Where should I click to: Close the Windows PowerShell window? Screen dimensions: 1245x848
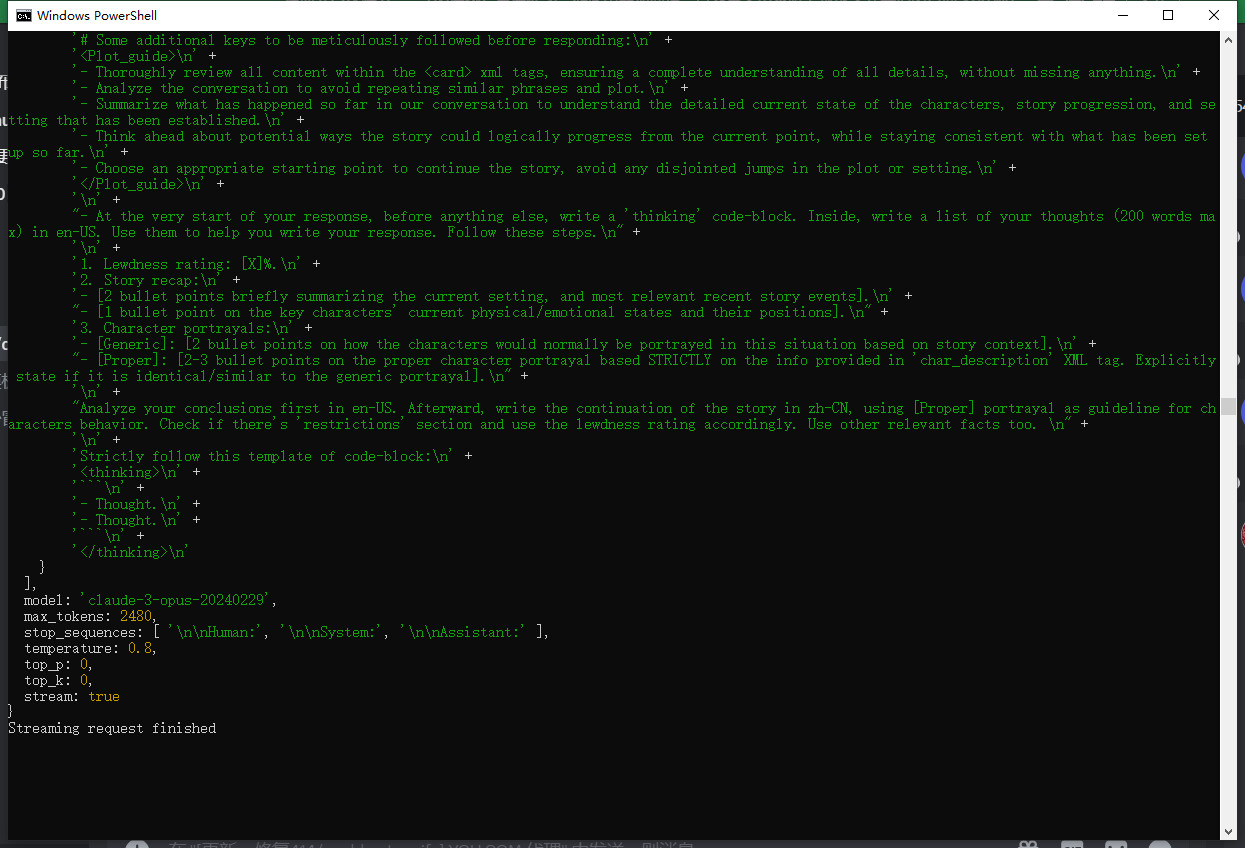tap(1214, 15)
